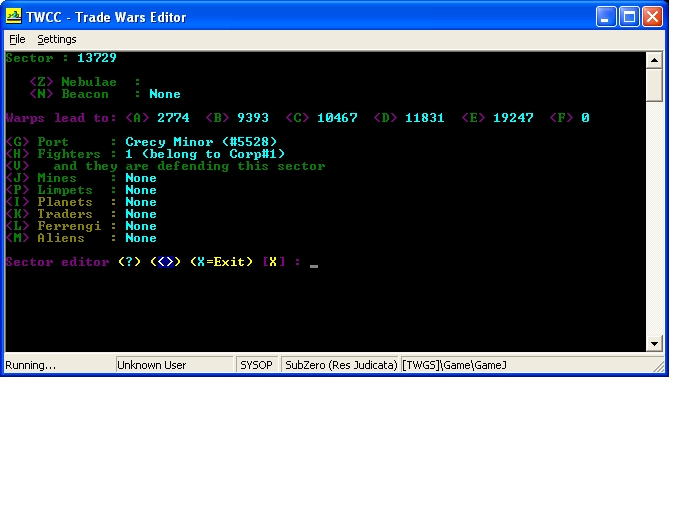Click the SYSOP status bar panel

point(257,365)
